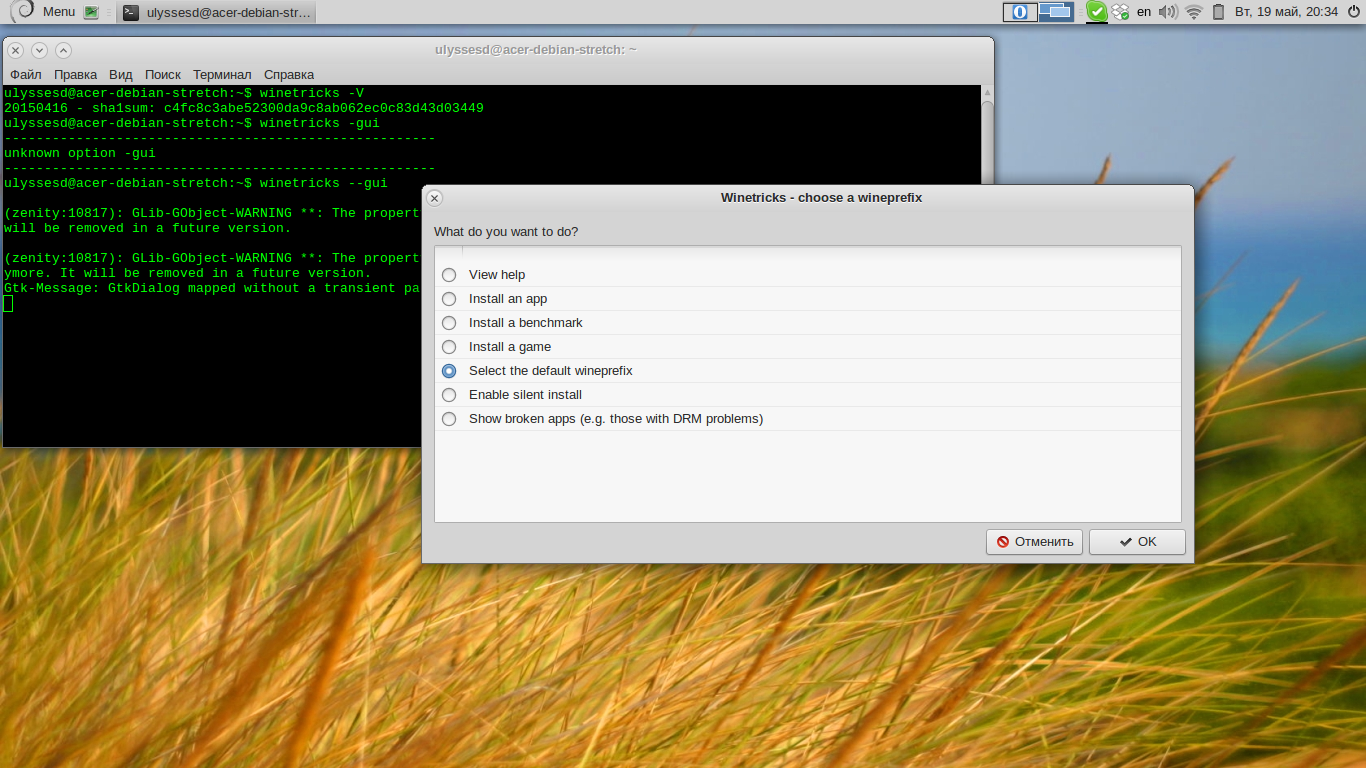Close the terminal window
This screenshot has height=768, width=1366.
coord(15,50)
